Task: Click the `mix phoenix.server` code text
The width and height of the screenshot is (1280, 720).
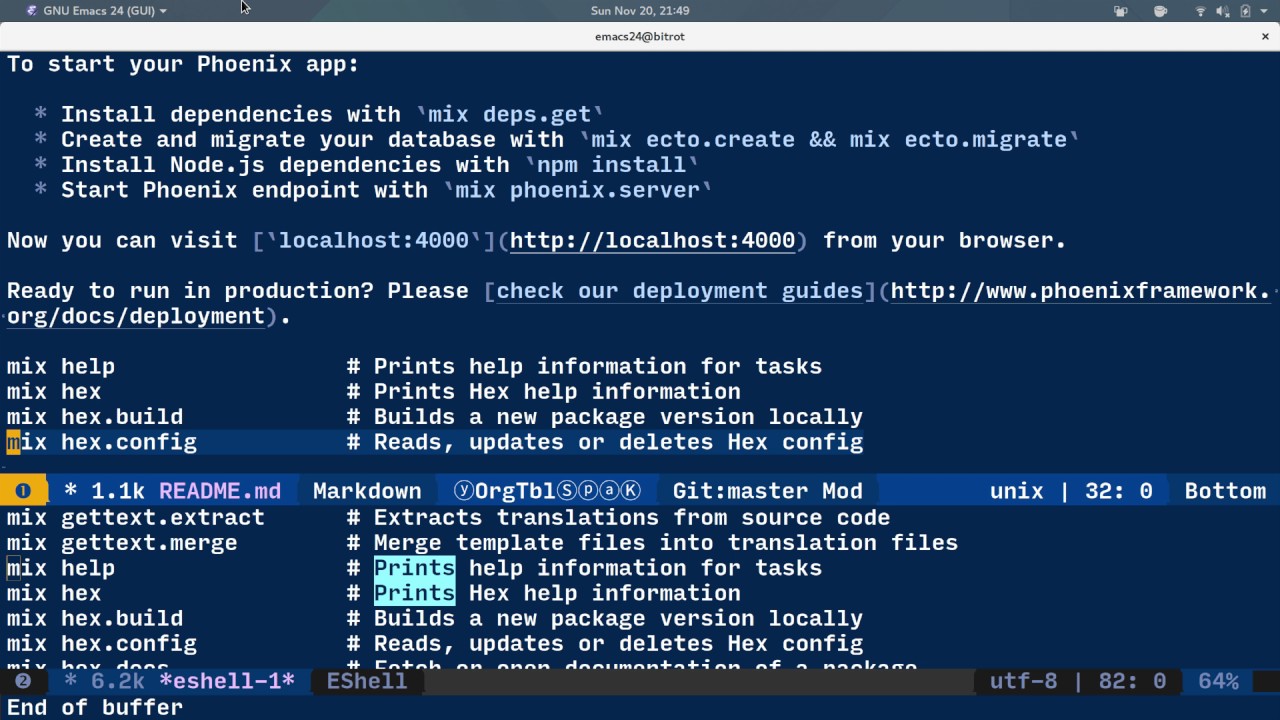Action: point(577,190)
